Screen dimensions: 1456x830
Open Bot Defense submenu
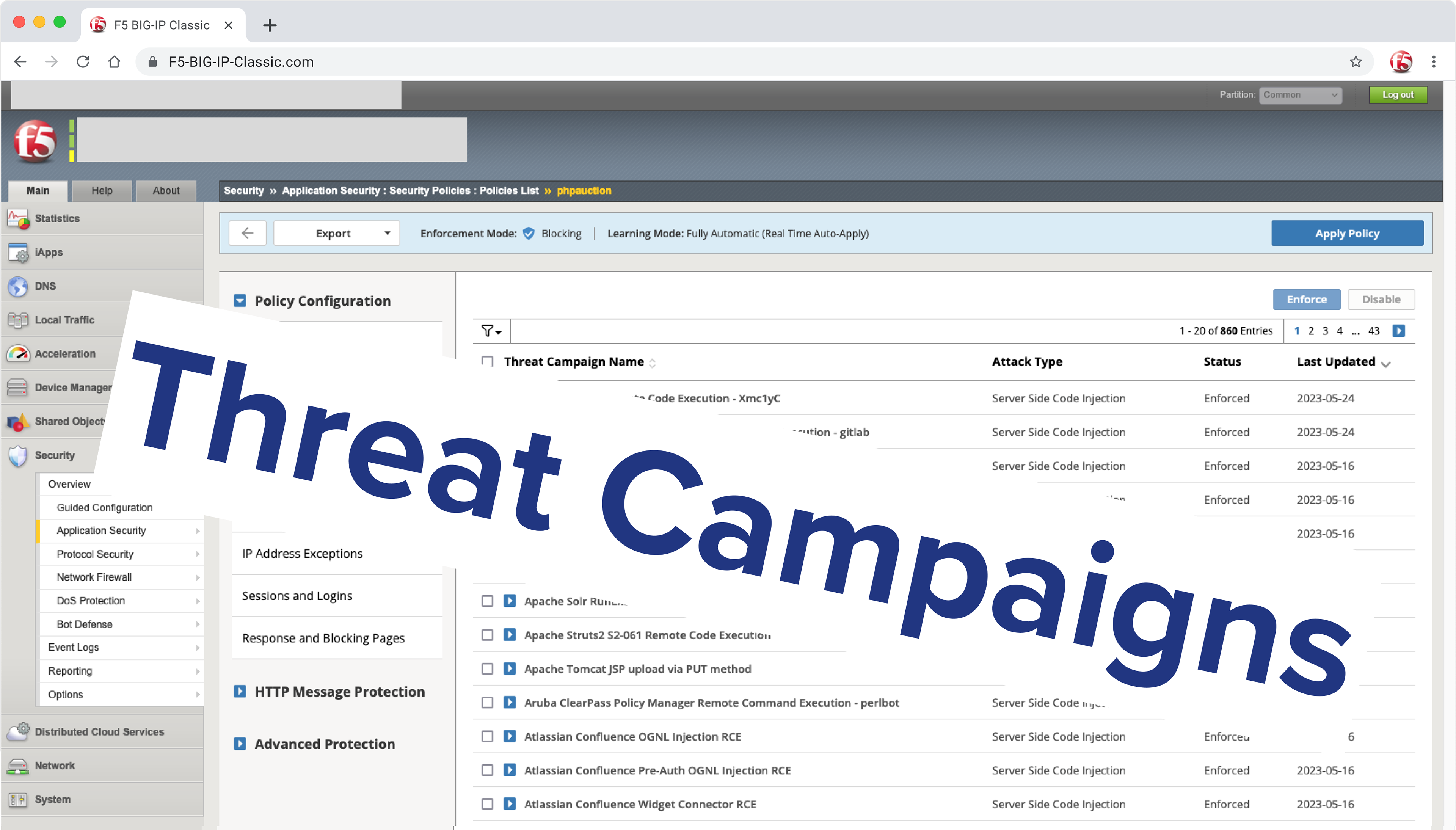122,625
